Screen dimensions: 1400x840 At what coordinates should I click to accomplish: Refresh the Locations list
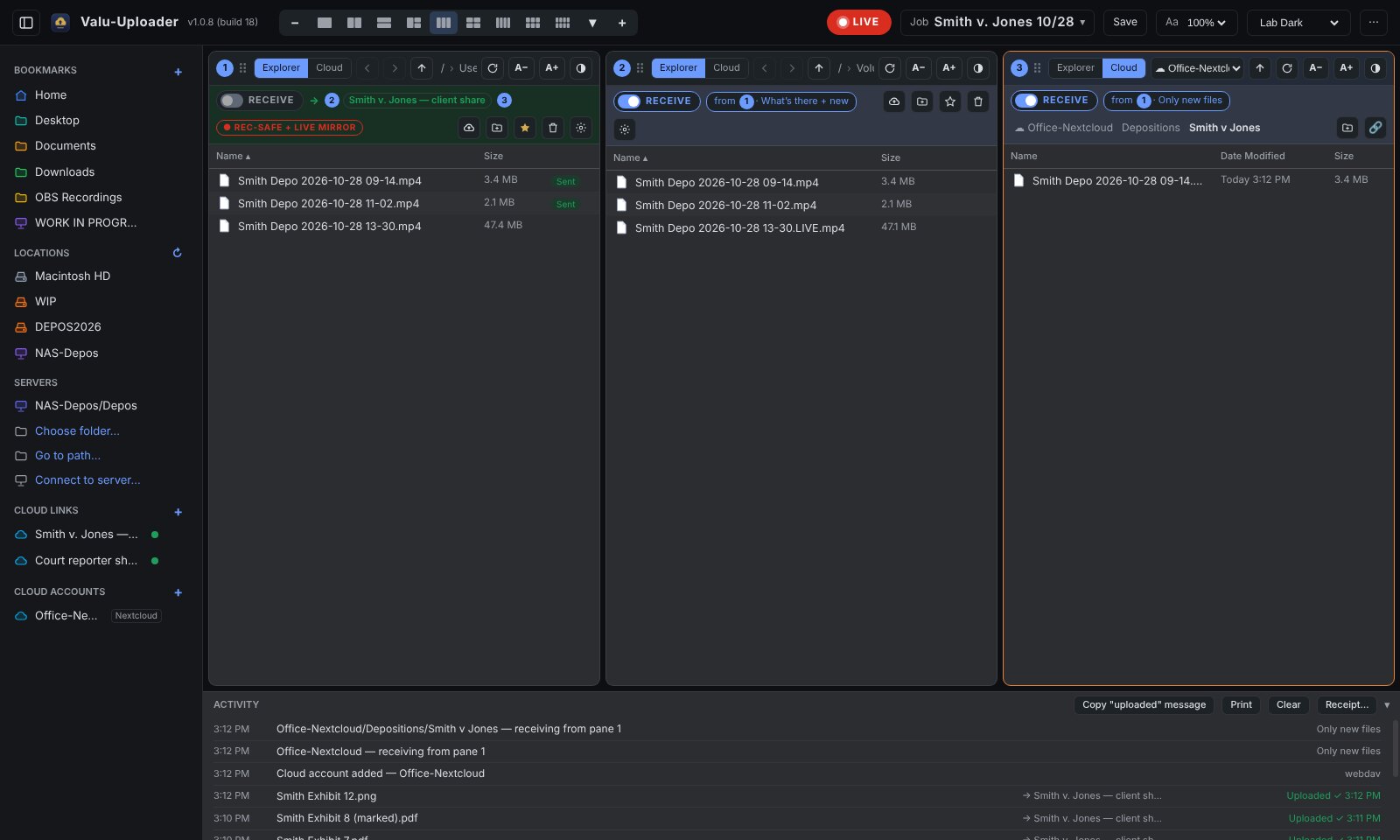(177, 253)
